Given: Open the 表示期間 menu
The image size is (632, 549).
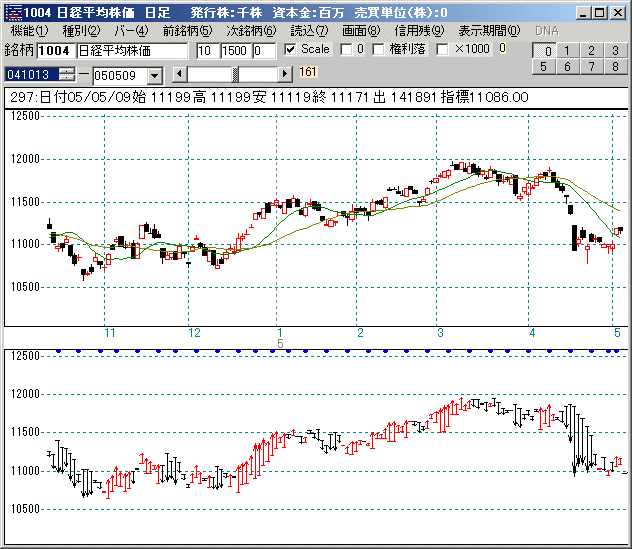Looking at the screenshot, I should point(489,31).
